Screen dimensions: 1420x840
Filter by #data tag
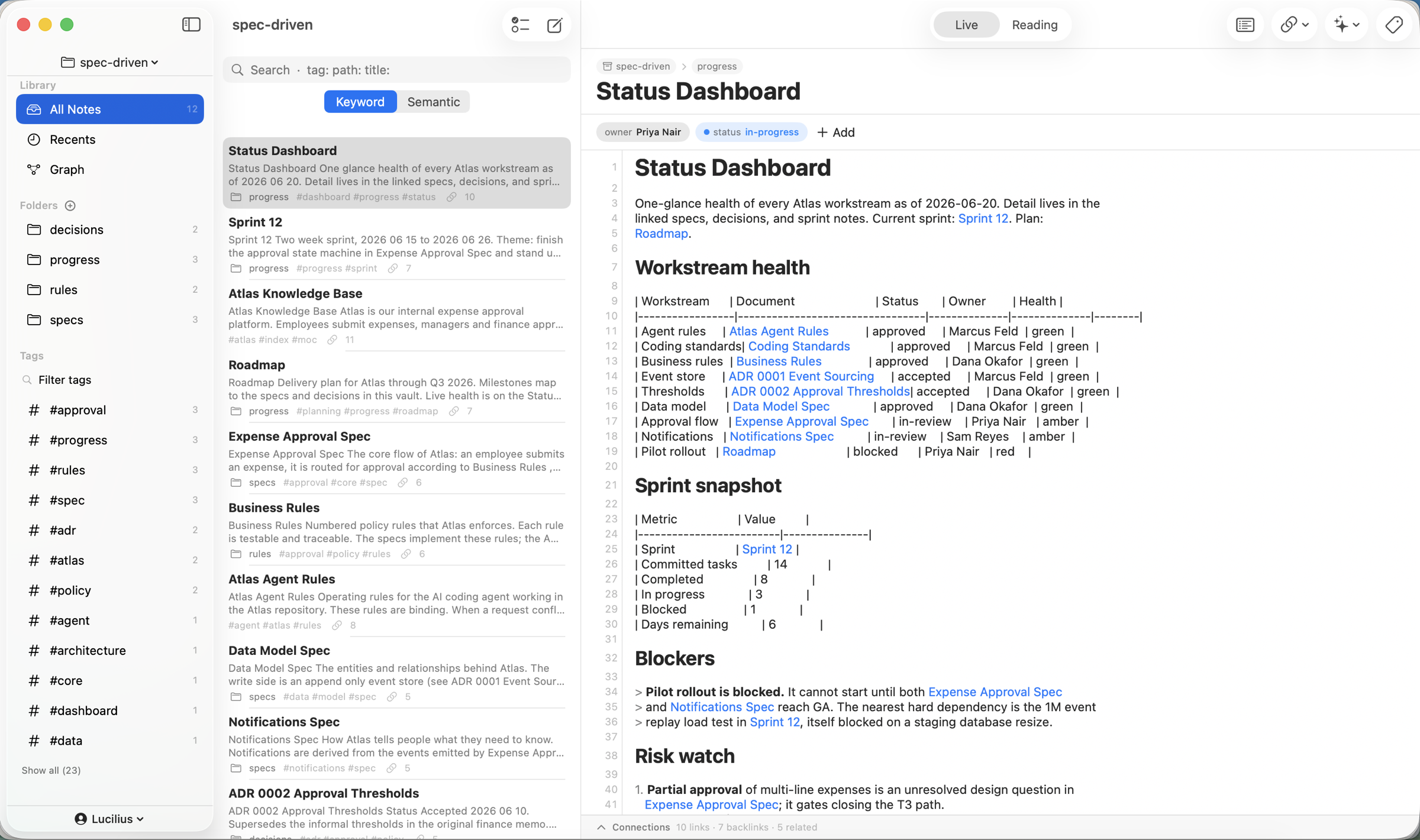click(x=110, y=741)
